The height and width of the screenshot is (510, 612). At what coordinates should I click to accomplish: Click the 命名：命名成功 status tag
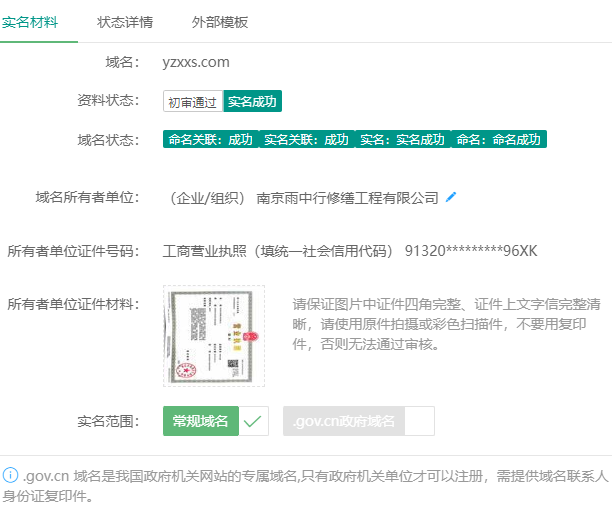tap(498, 140)
